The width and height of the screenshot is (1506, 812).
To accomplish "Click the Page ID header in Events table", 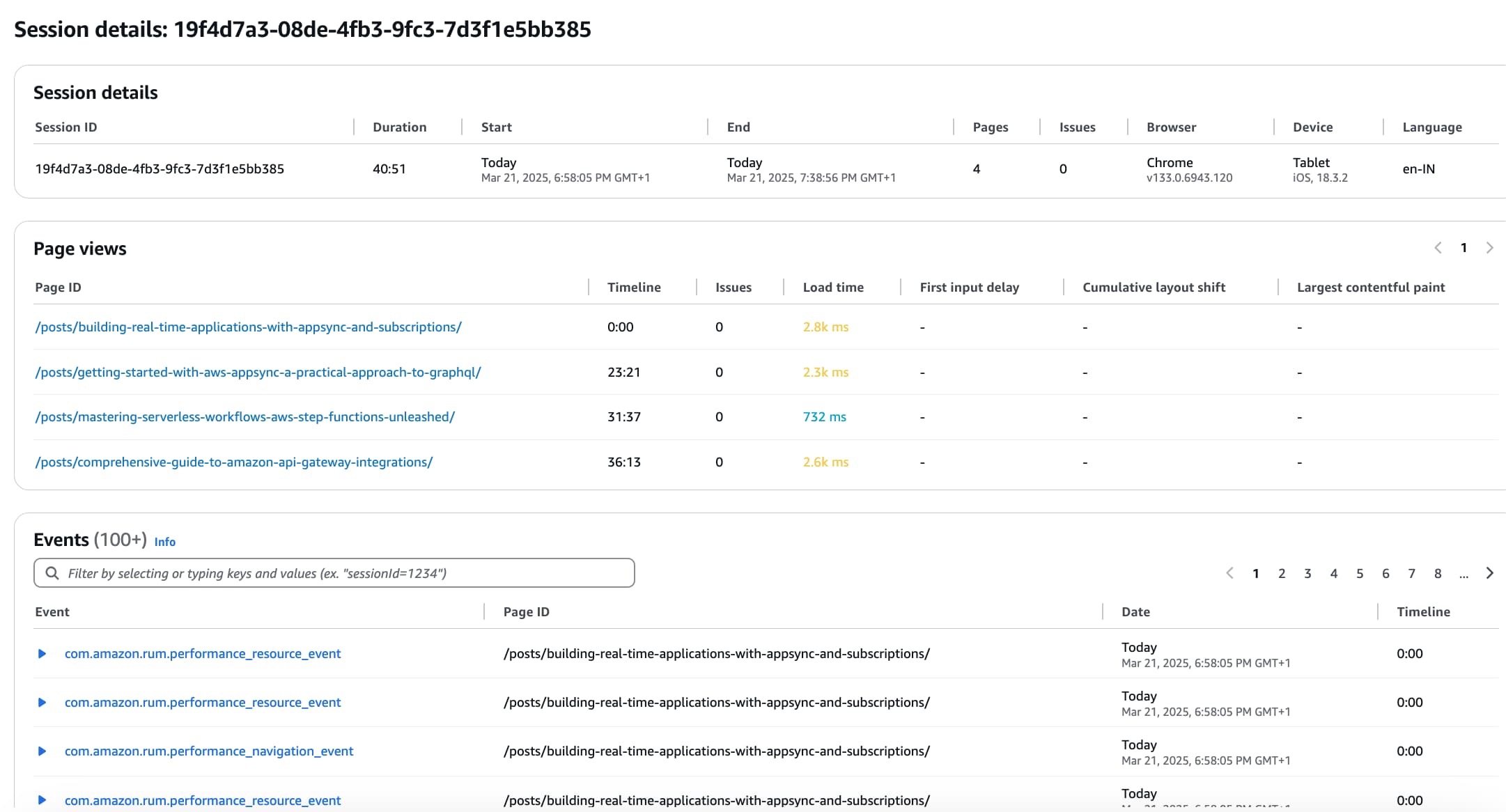I will pyautogui.click(x=527, y=612).
